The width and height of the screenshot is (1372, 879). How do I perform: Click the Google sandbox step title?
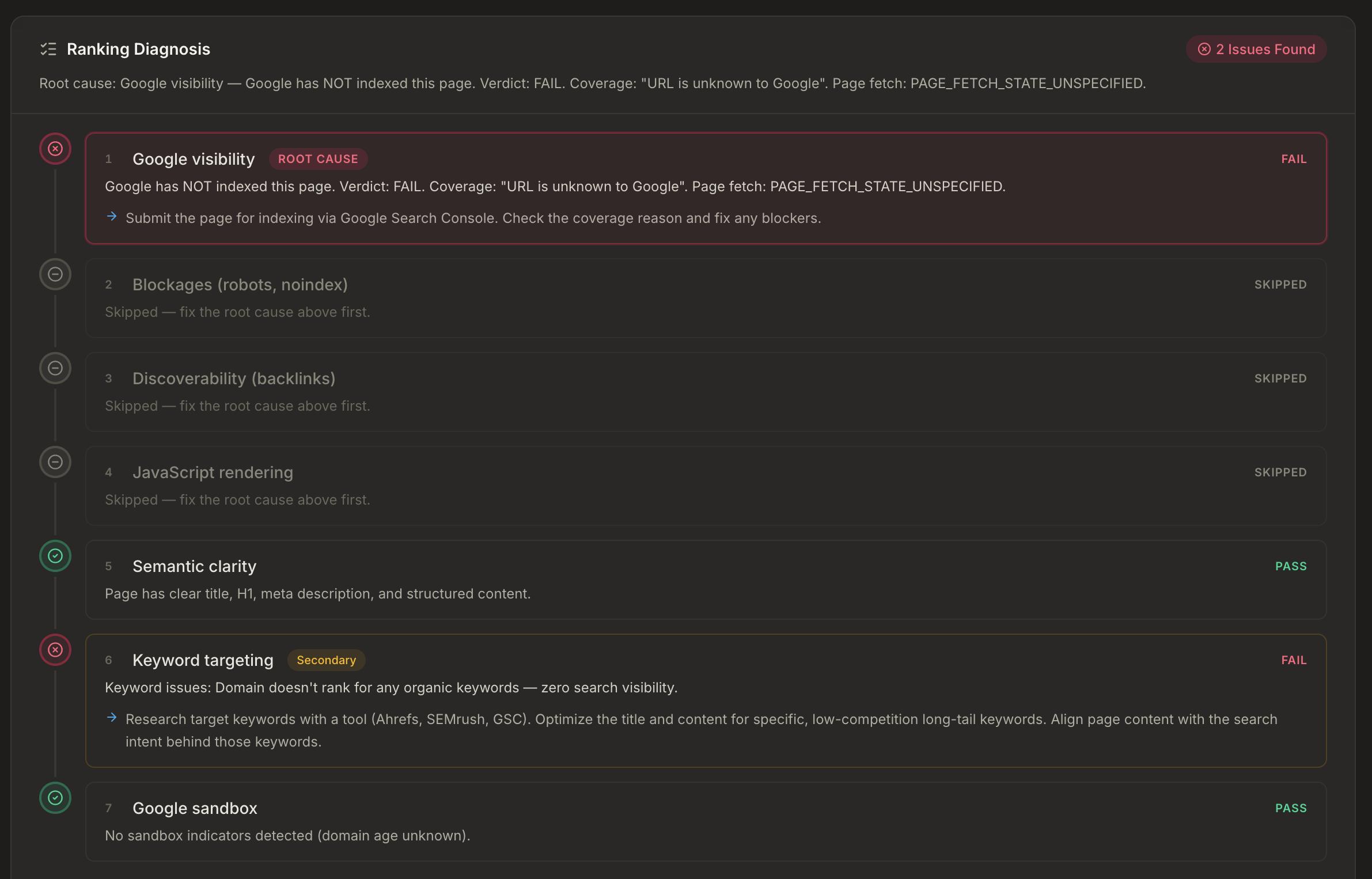[195, 809]
